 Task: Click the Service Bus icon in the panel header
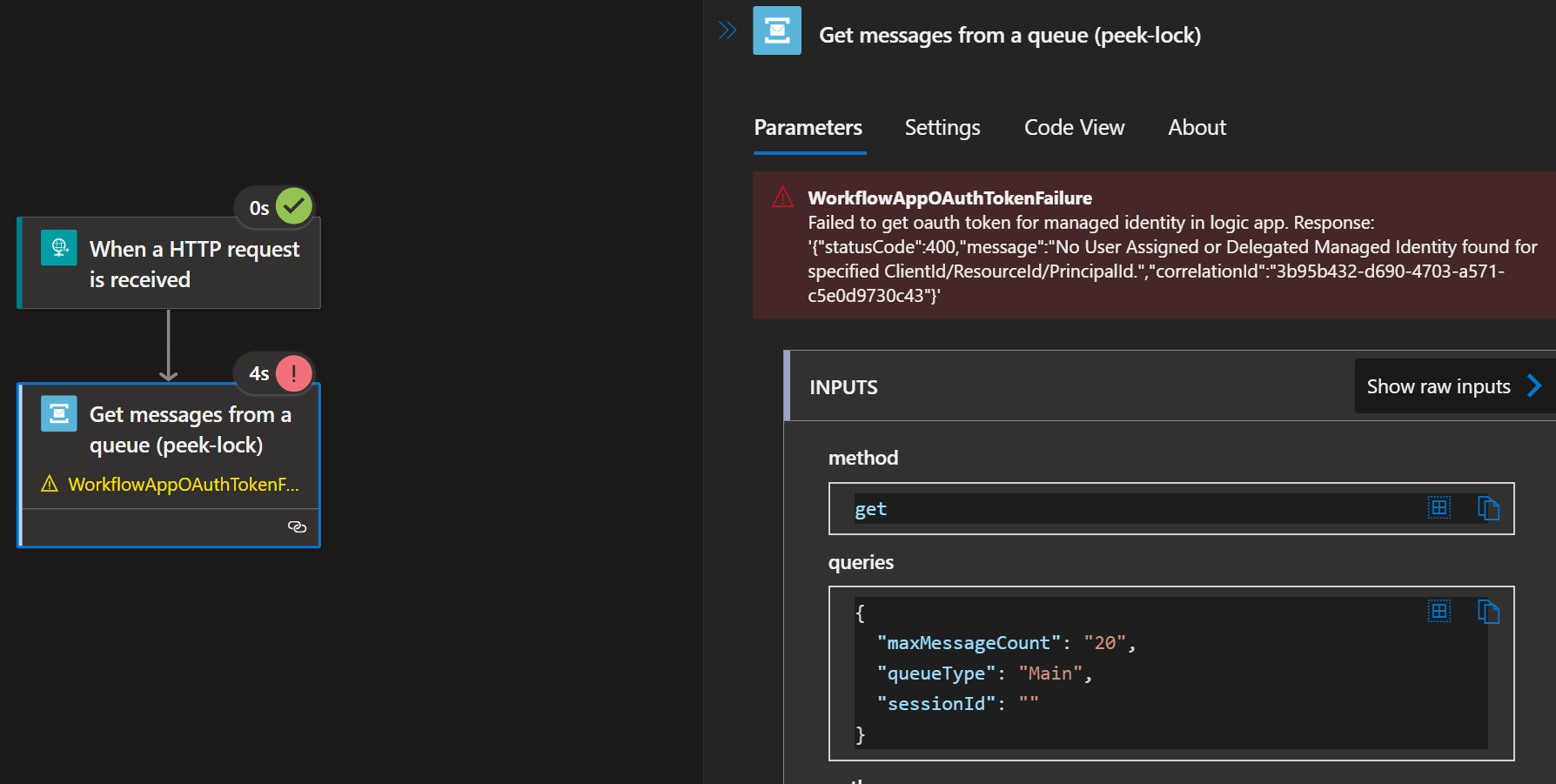(776, 30)
